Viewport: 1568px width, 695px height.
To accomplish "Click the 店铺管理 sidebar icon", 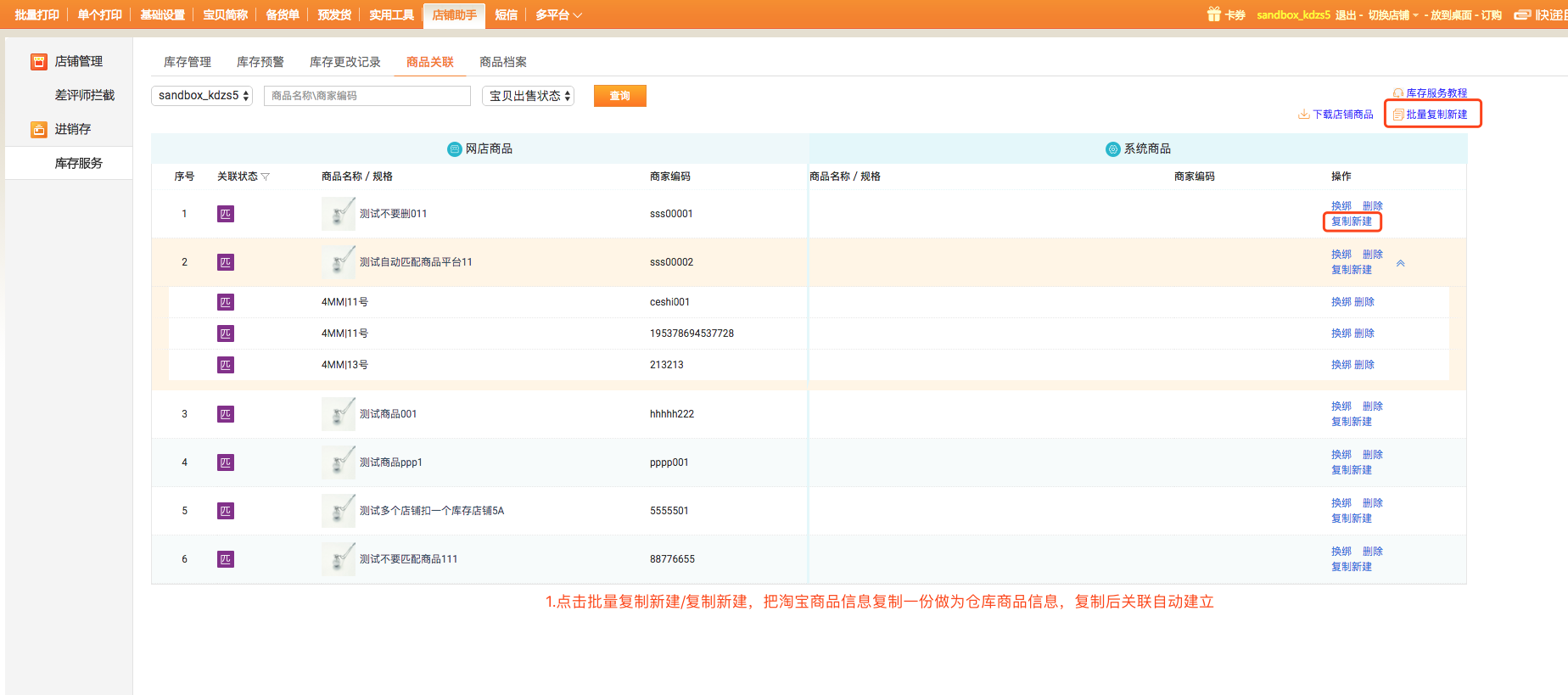I will (x=38, y=62).
